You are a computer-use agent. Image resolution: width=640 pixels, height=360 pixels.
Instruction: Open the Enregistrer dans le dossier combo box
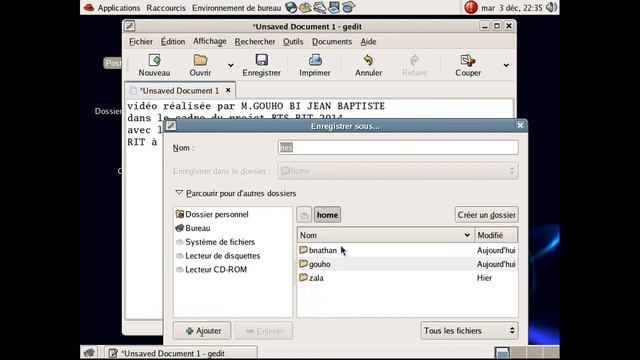click(398, 171)
